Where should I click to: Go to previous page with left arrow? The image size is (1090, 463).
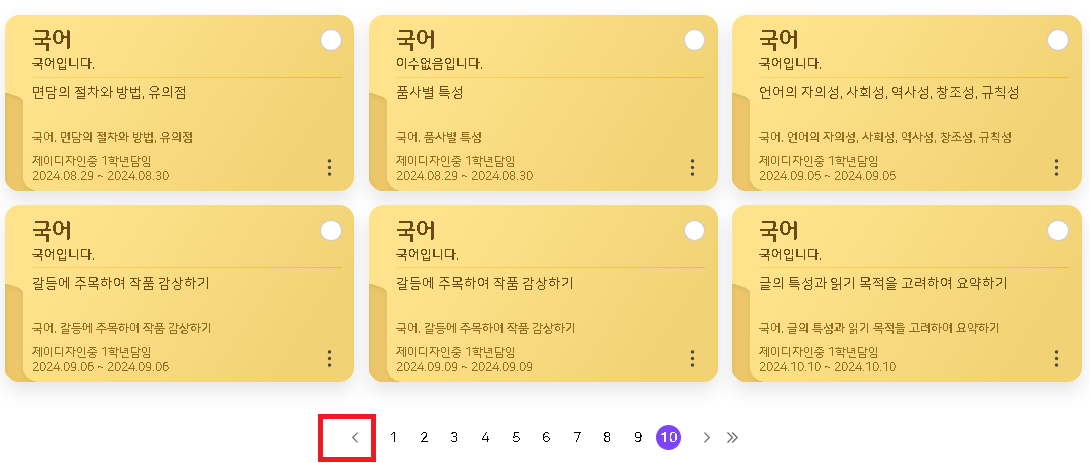click(354, 438)
